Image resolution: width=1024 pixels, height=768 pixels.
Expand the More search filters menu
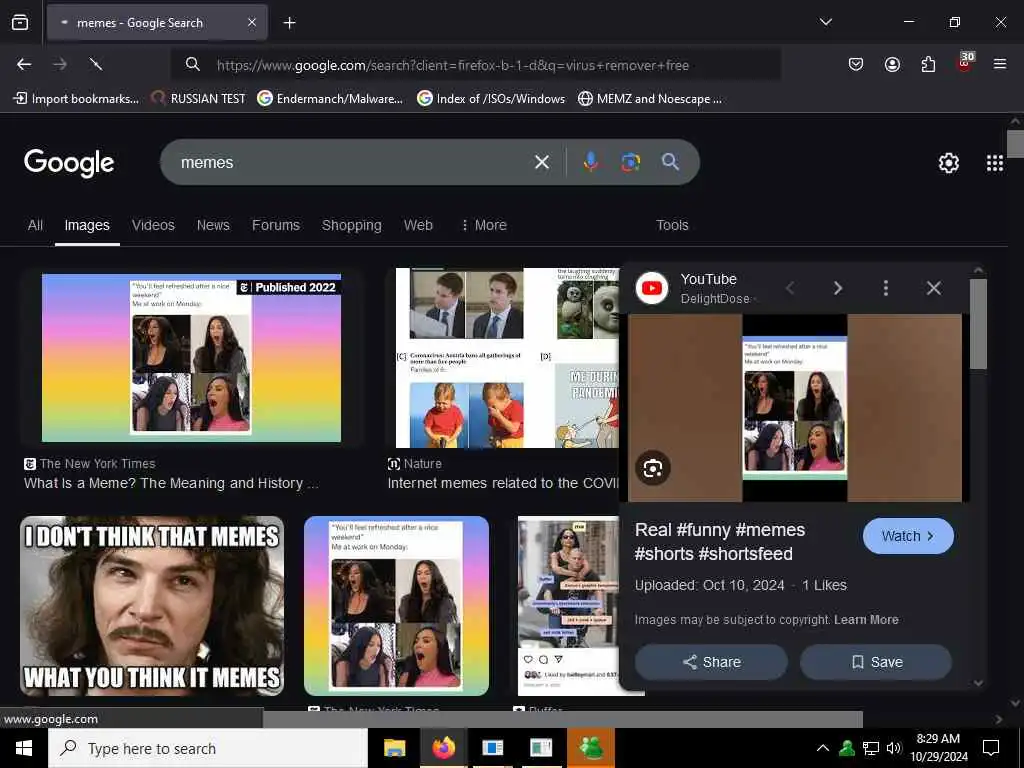[x=484, y=225]
